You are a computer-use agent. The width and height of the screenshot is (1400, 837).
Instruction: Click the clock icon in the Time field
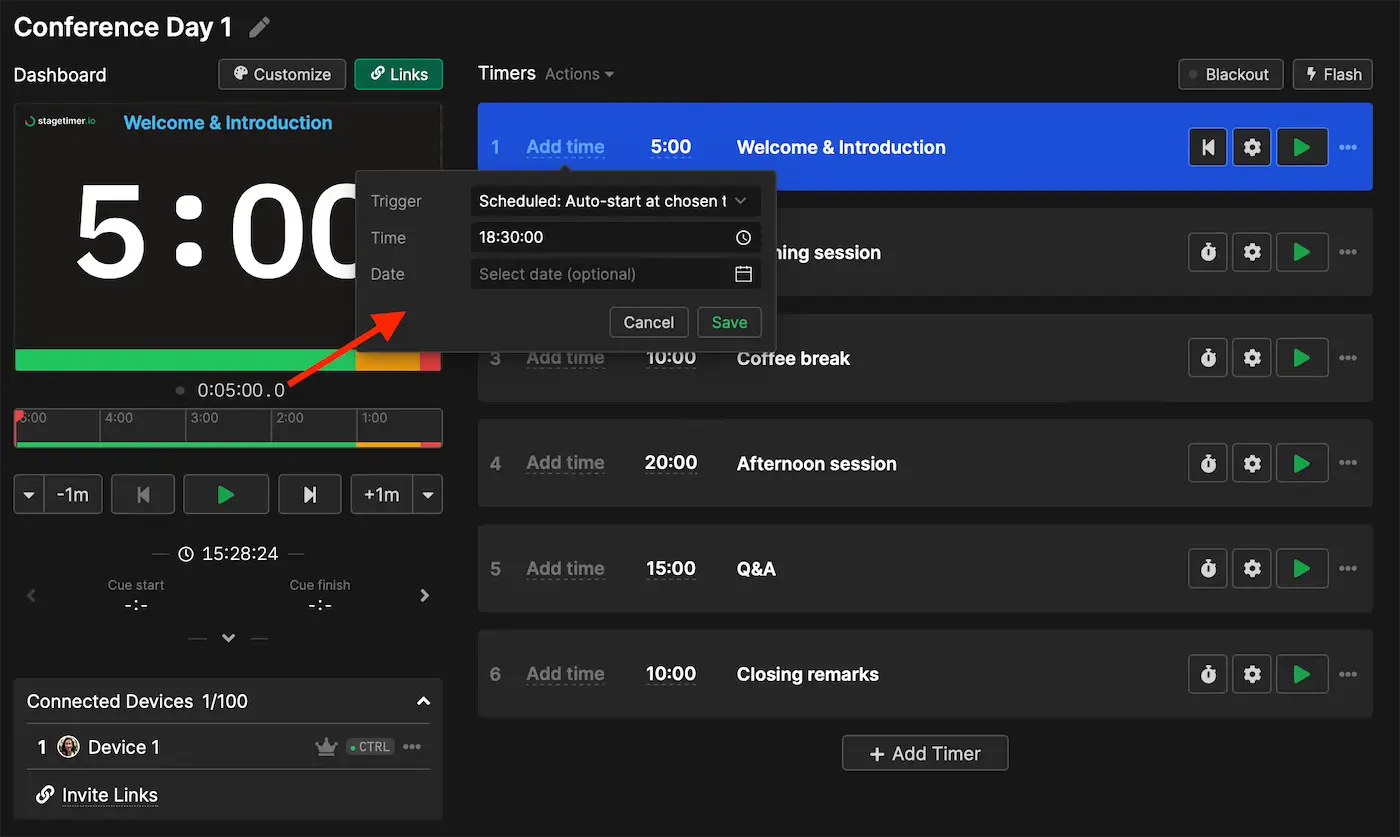(x=742, y=237)
